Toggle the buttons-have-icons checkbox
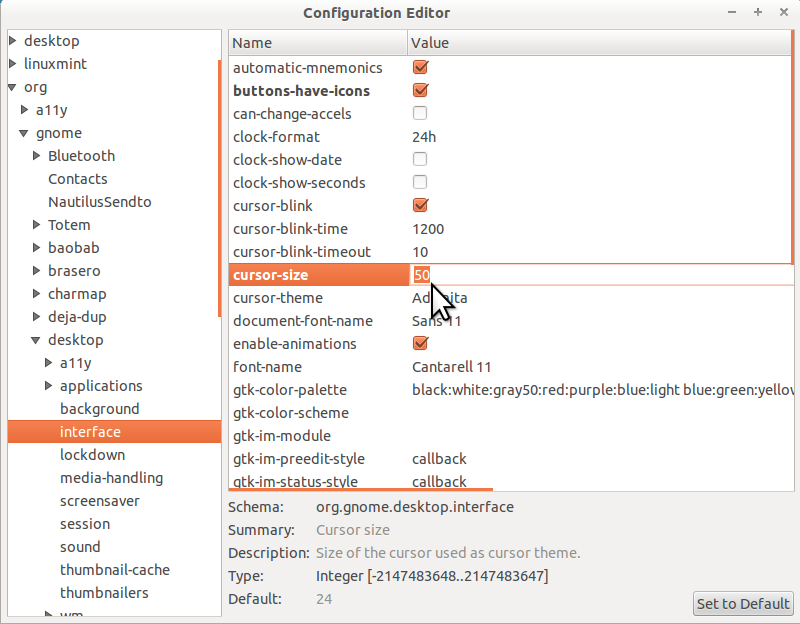The height and width of the screenshot is (624, 800). pyautogui.click(x=420, y=91)
